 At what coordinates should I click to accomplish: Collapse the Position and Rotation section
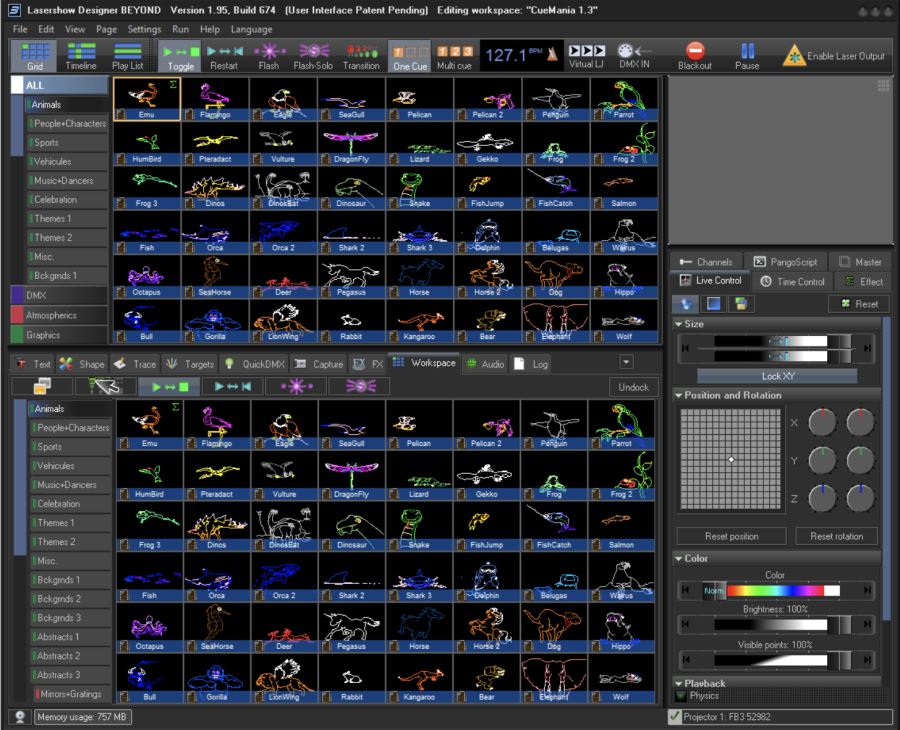click(682, 395)
